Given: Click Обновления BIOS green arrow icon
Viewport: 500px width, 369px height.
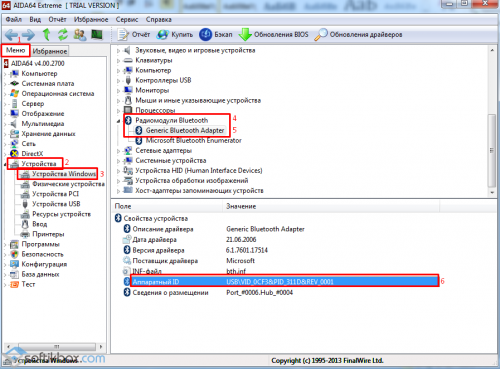Looking at the screenshot, I should point(245,34).
